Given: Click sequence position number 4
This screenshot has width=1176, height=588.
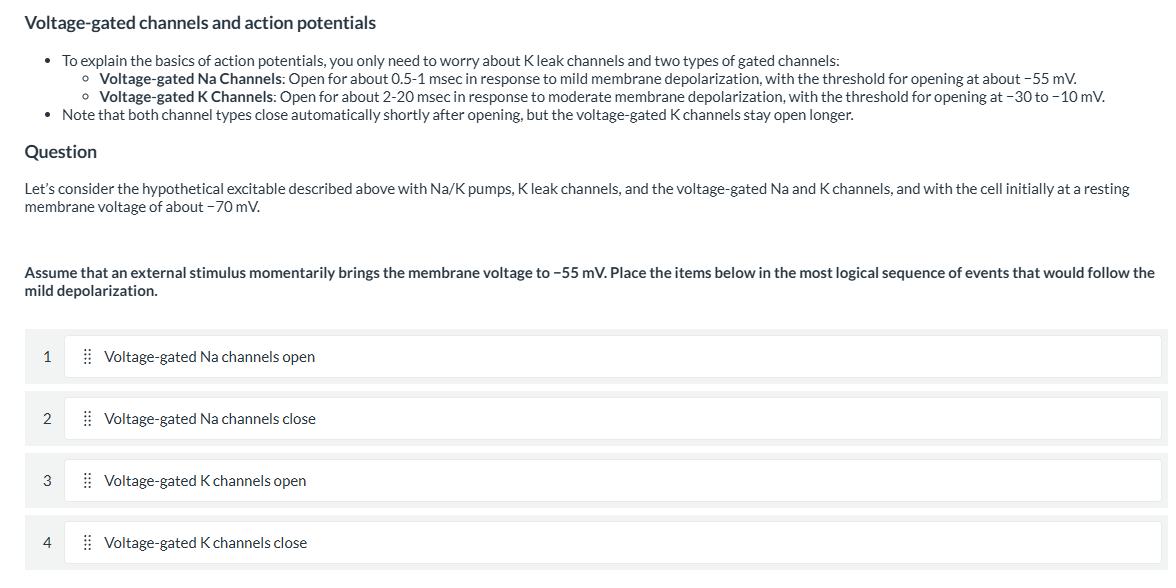Looking at the screenshot, I should (47, 543).
